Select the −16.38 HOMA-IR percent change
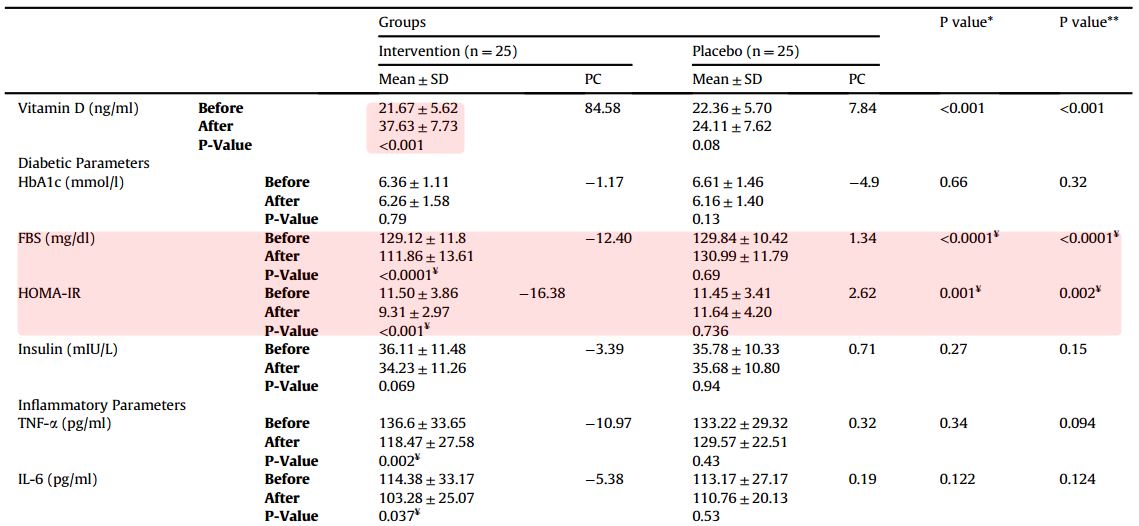The width and height of the screenshot is (1139, 526). pyautogui.click(x=543, y=293)
